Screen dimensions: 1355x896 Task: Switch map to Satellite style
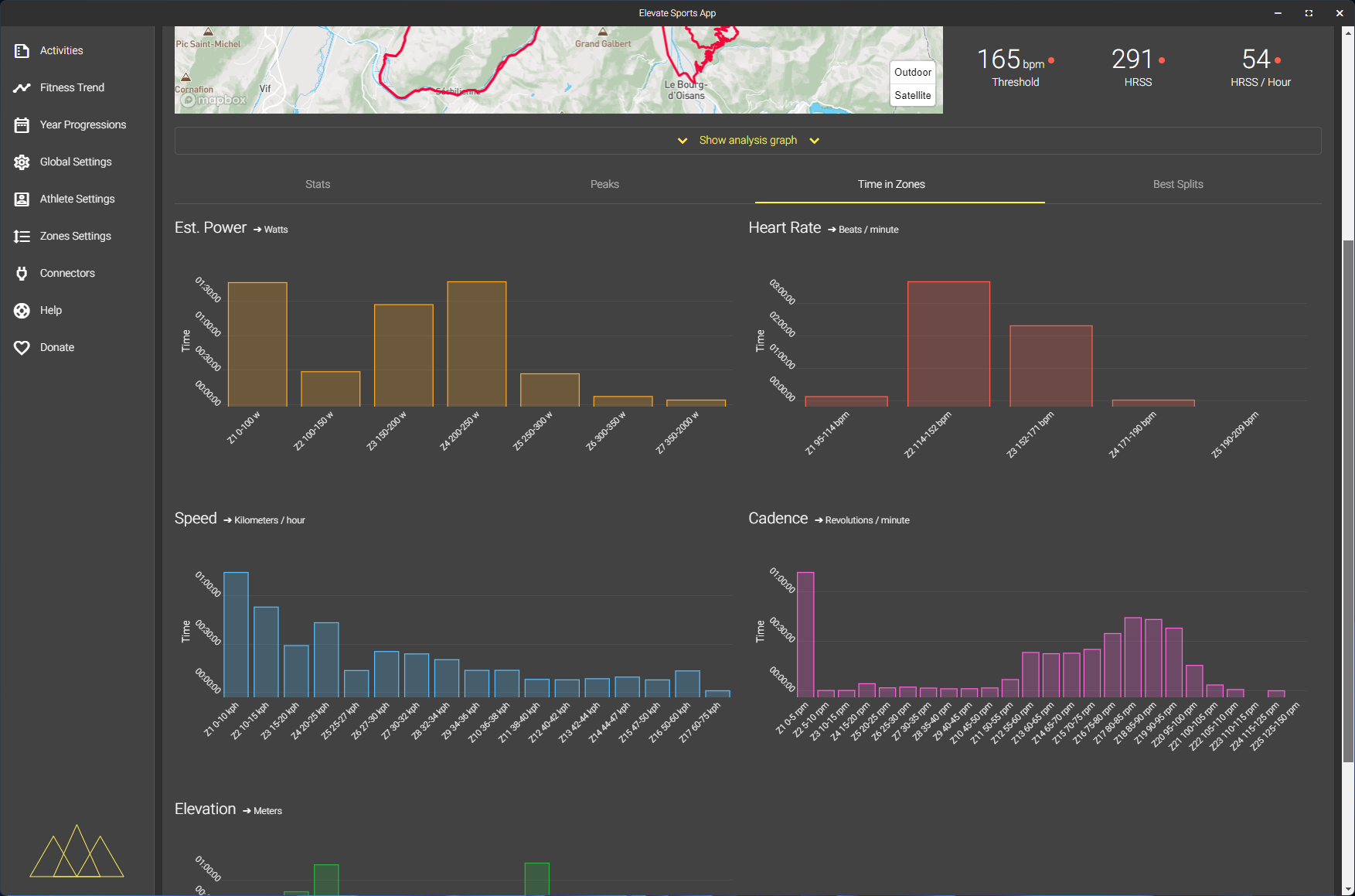pos(912,95)
